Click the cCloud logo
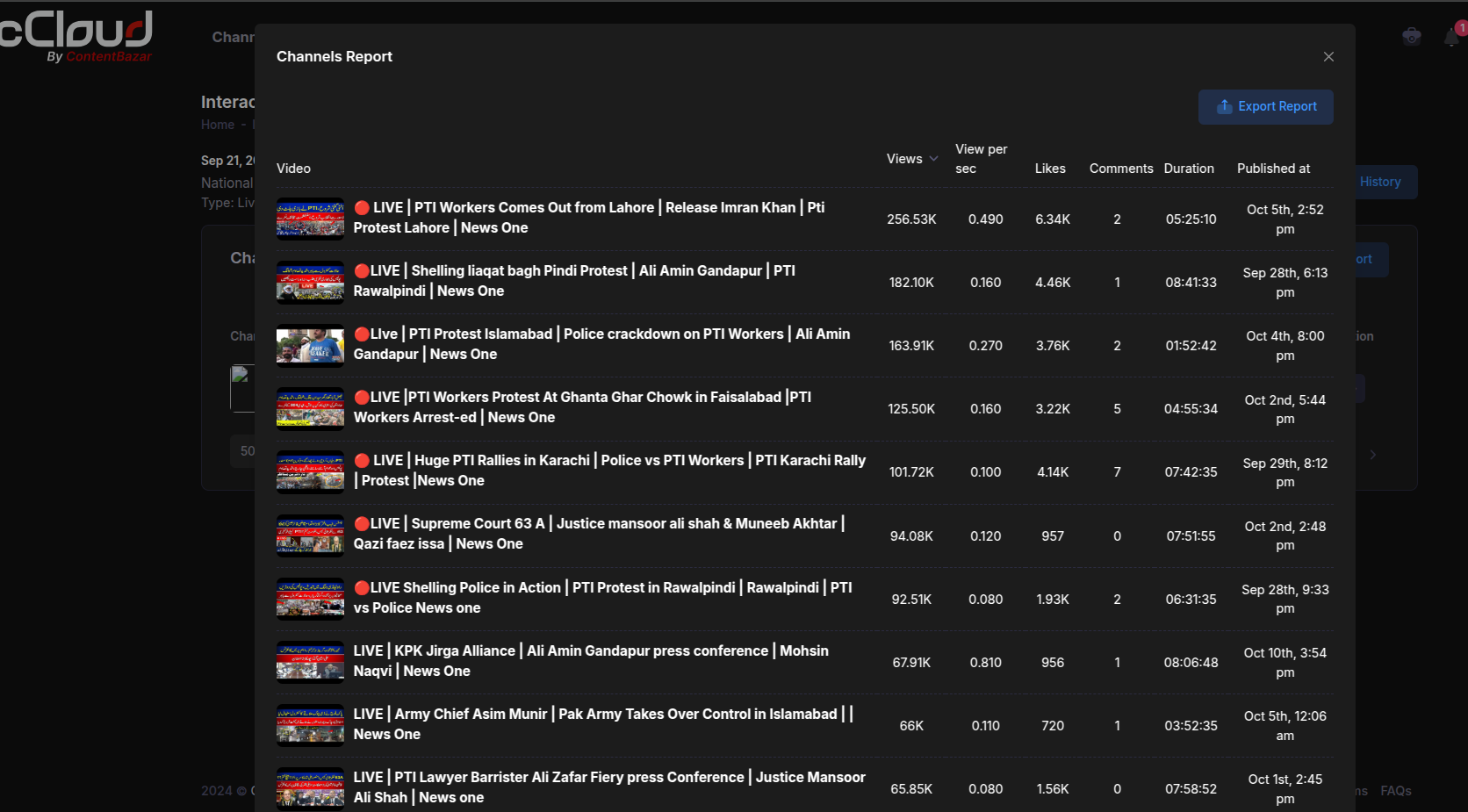The width and height of the screenshot is (1468, 812). [x=77, y=35]
